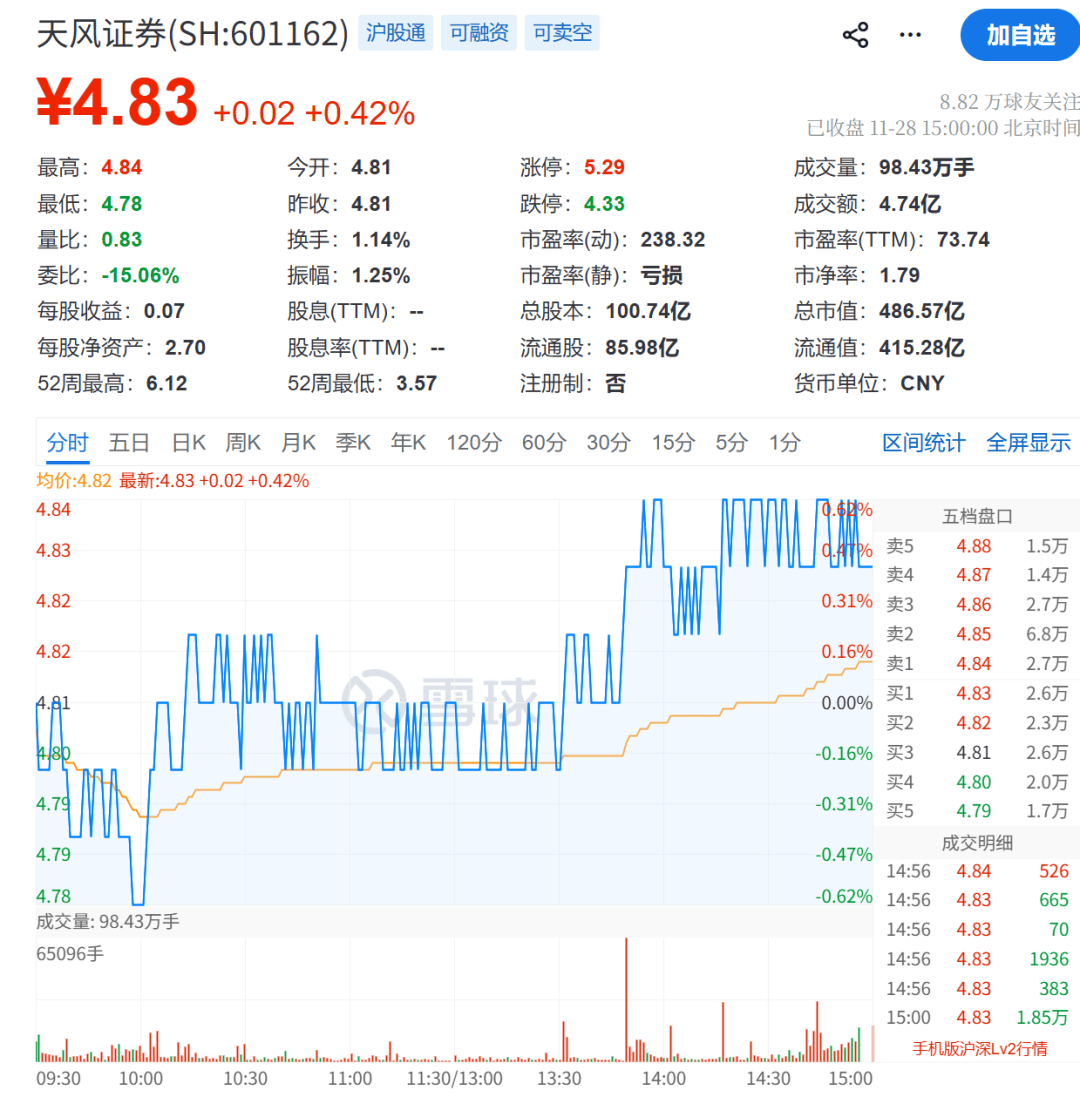The height and width of the screenshot is (1097, 1080).
Task: Open the 1分 chart view
Action: point(784,442)
